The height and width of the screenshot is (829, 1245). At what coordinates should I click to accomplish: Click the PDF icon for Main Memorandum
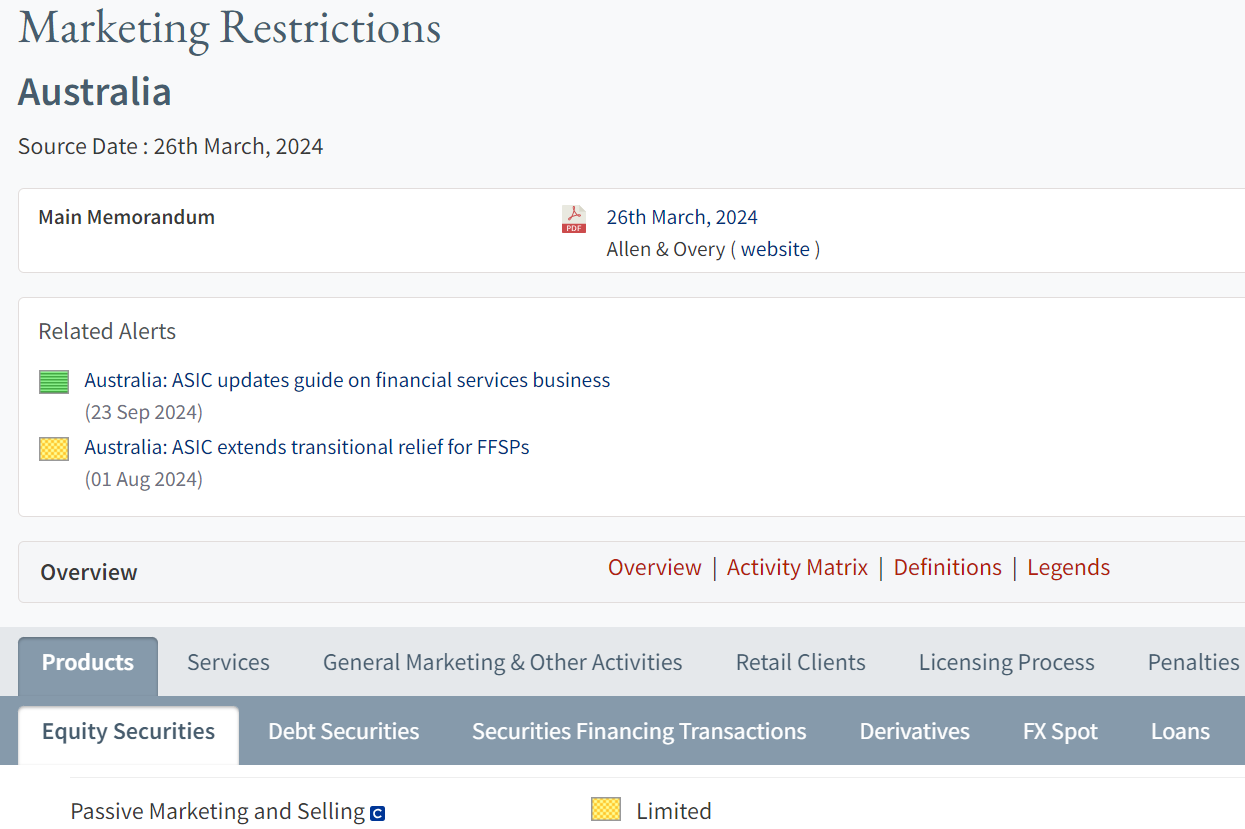[573, 219]
